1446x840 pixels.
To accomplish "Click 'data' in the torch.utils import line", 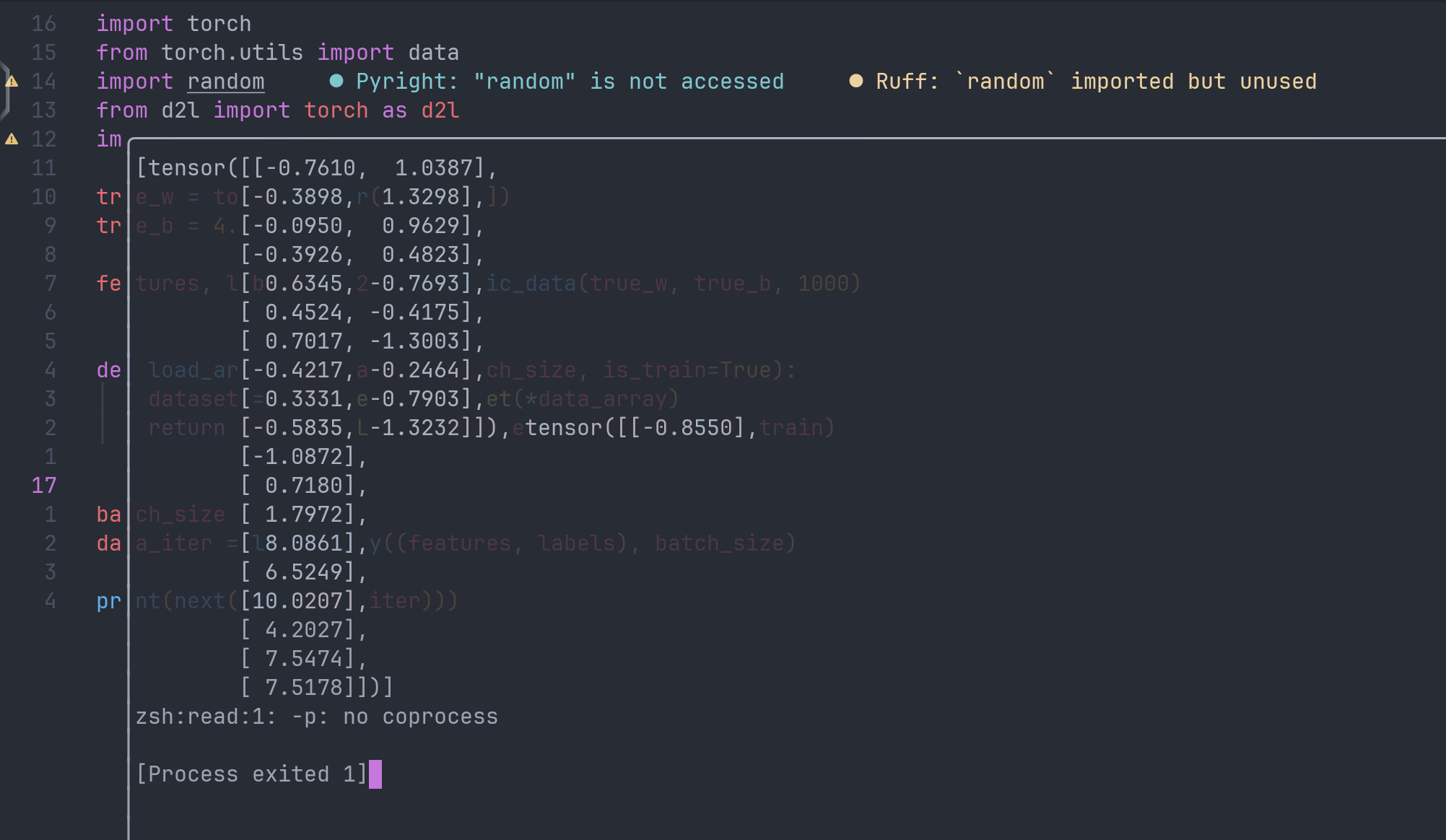I will pyautogui.click(x=433, y=53).
